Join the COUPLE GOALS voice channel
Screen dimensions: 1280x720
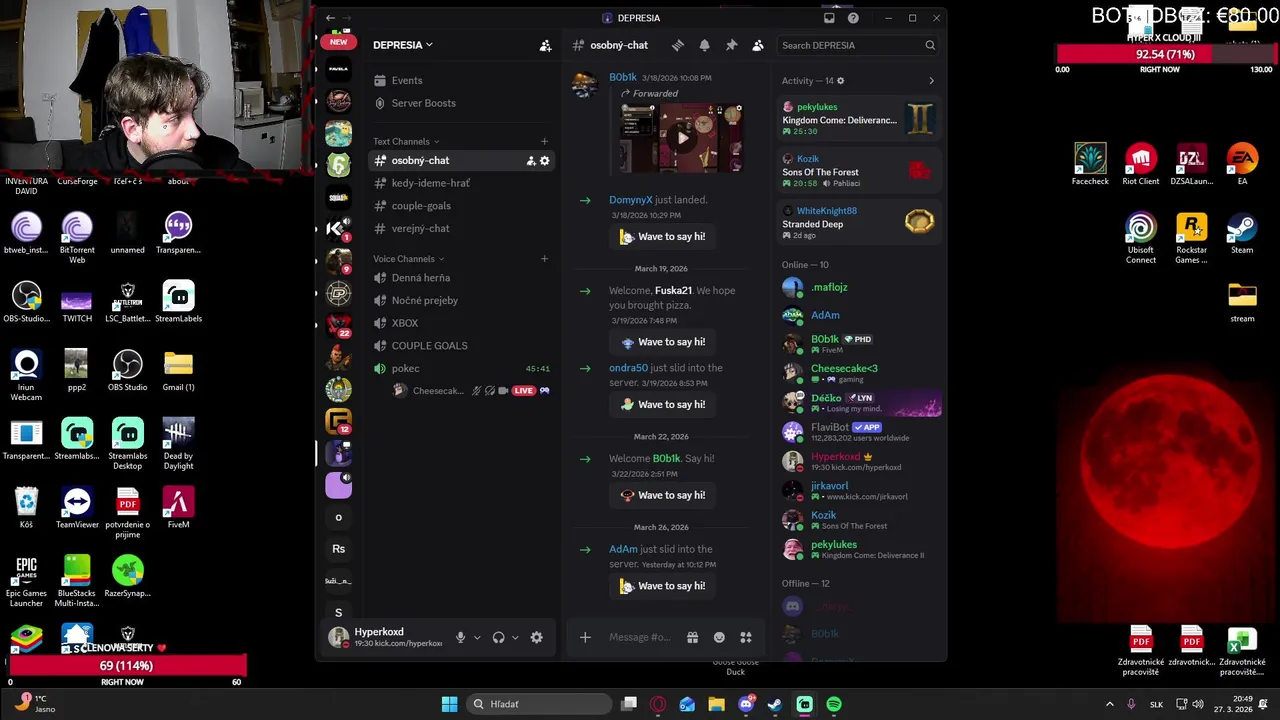[461, 345]
